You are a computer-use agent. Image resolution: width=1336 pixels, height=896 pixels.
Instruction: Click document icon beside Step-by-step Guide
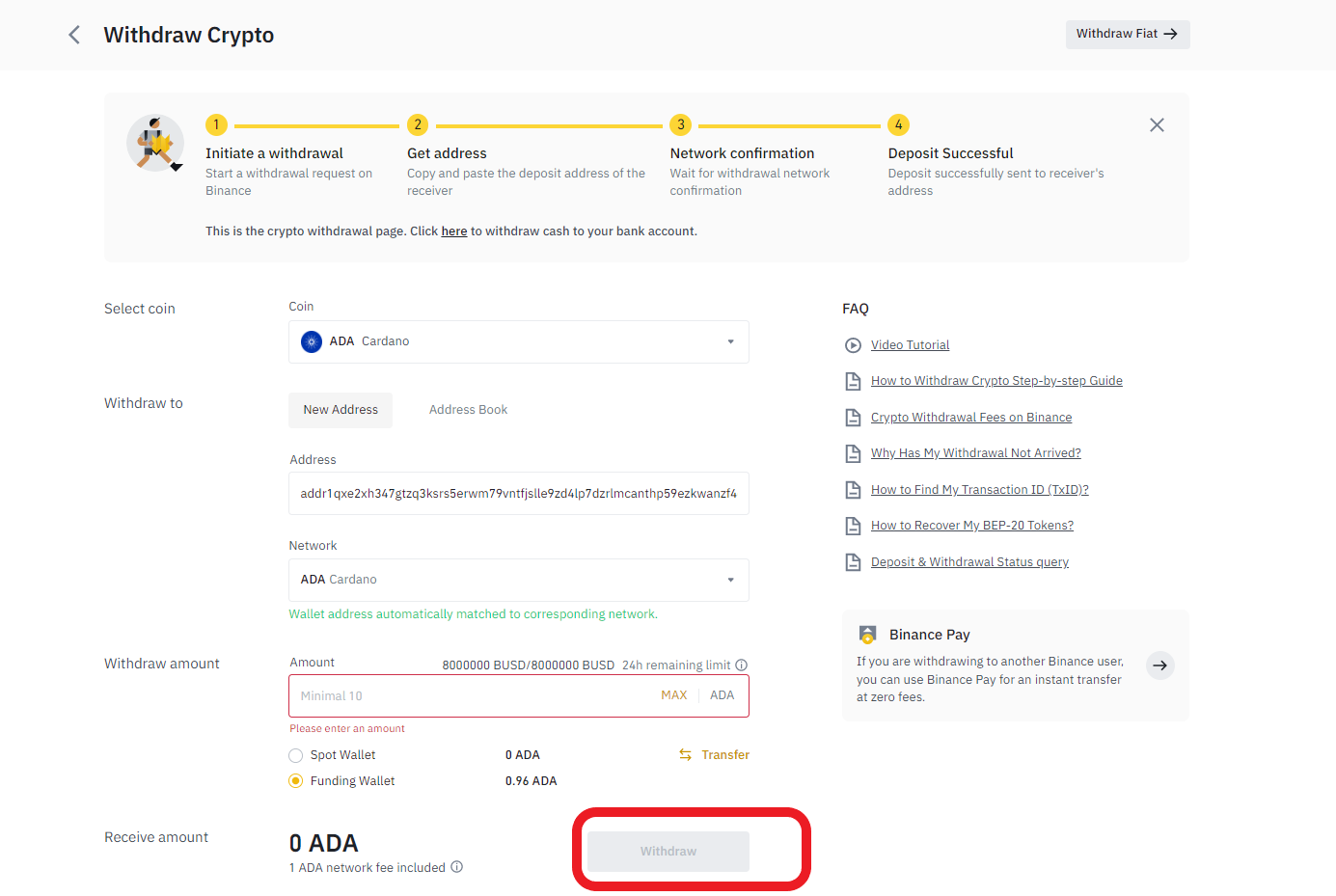(x=853, y=381)
